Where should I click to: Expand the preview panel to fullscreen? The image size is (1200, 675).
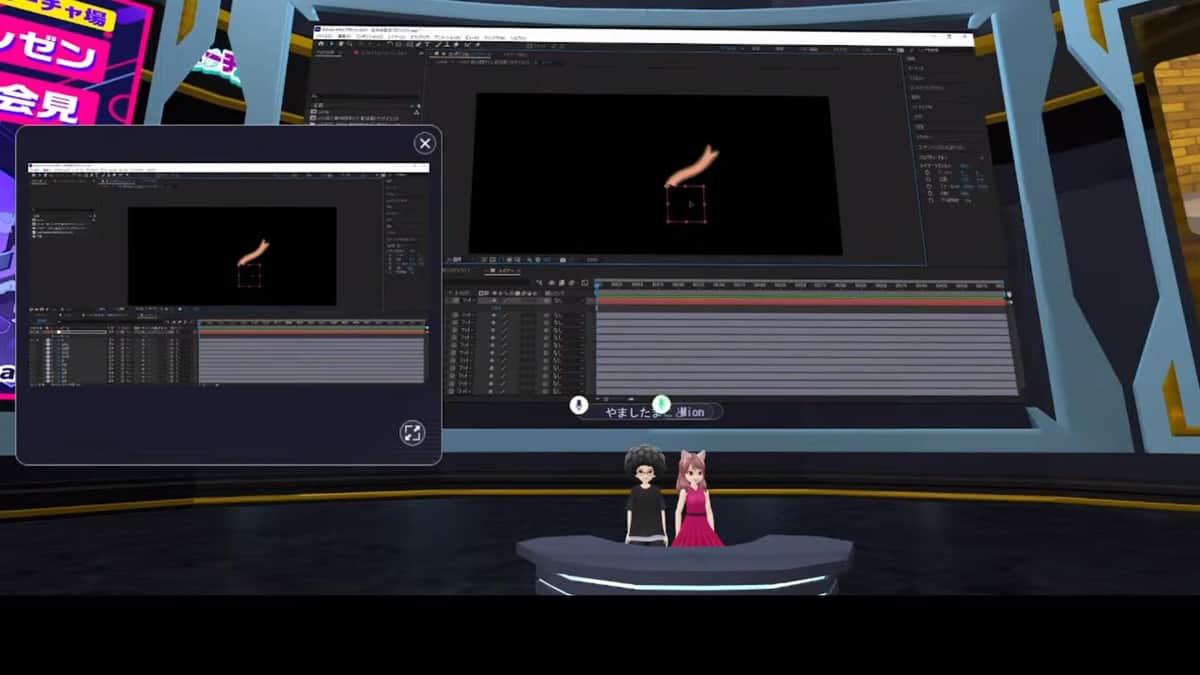click(412, 433)
